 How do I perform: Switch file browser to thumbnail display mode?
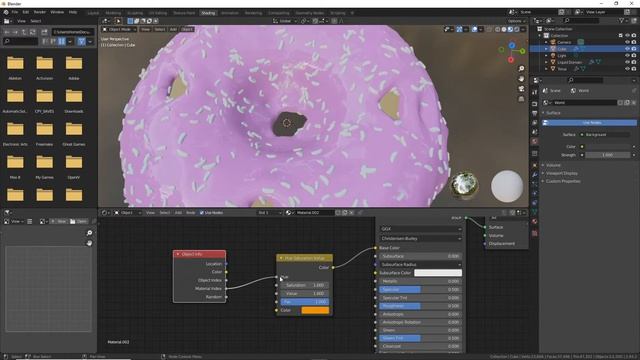click(62, 41)
